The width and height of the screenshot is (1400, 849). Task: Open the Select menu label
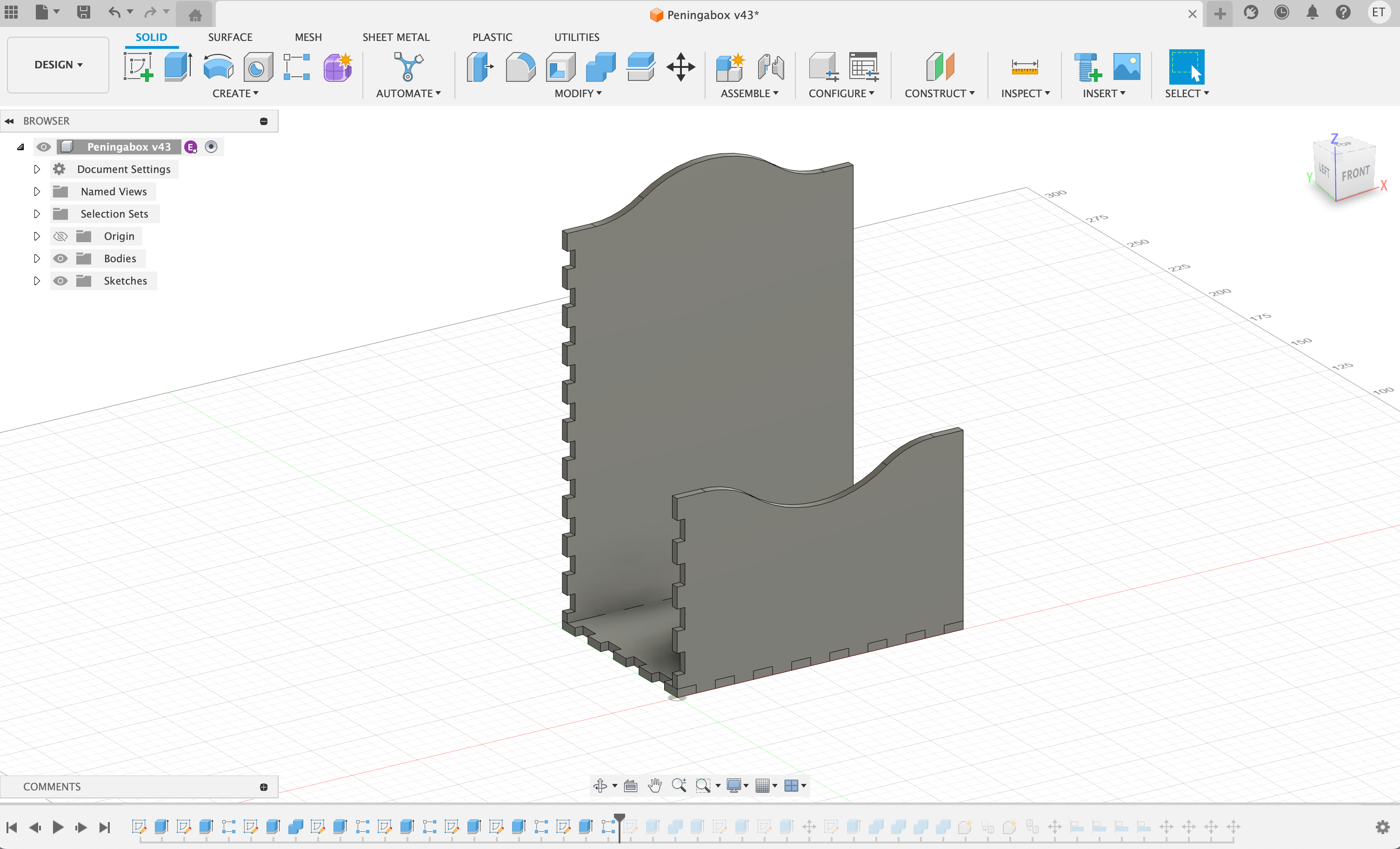(x=1187, y=93)
